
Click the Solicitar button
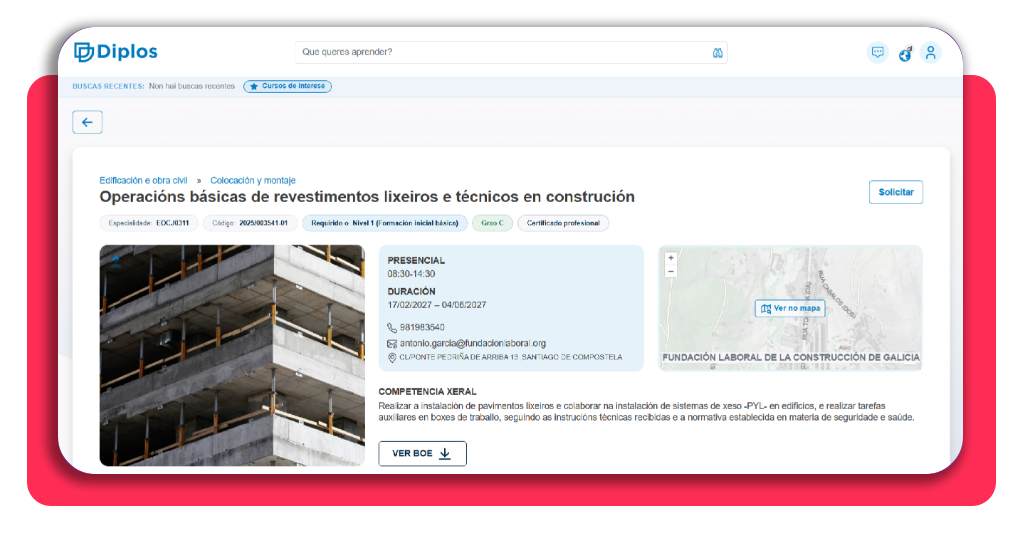[895, 192]
